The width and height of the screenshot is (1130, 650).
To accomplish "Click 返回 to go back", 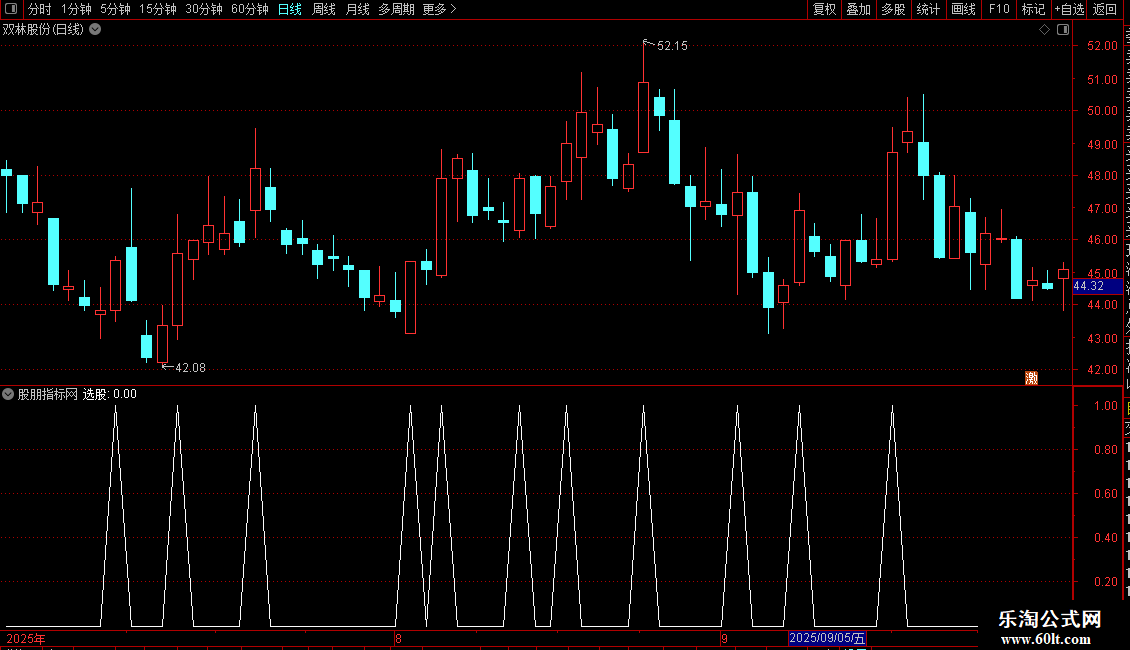I will click(1105, 9).
